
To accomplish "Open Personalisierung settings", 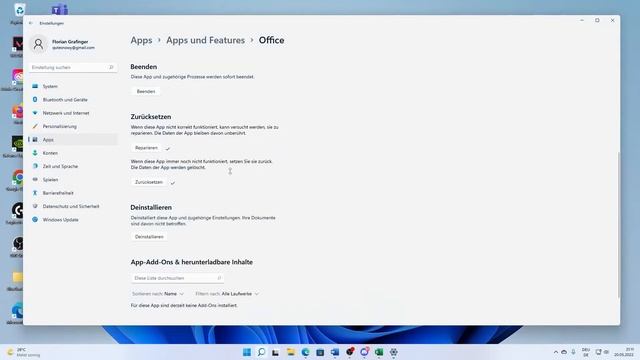I will [x=73, y=127].
